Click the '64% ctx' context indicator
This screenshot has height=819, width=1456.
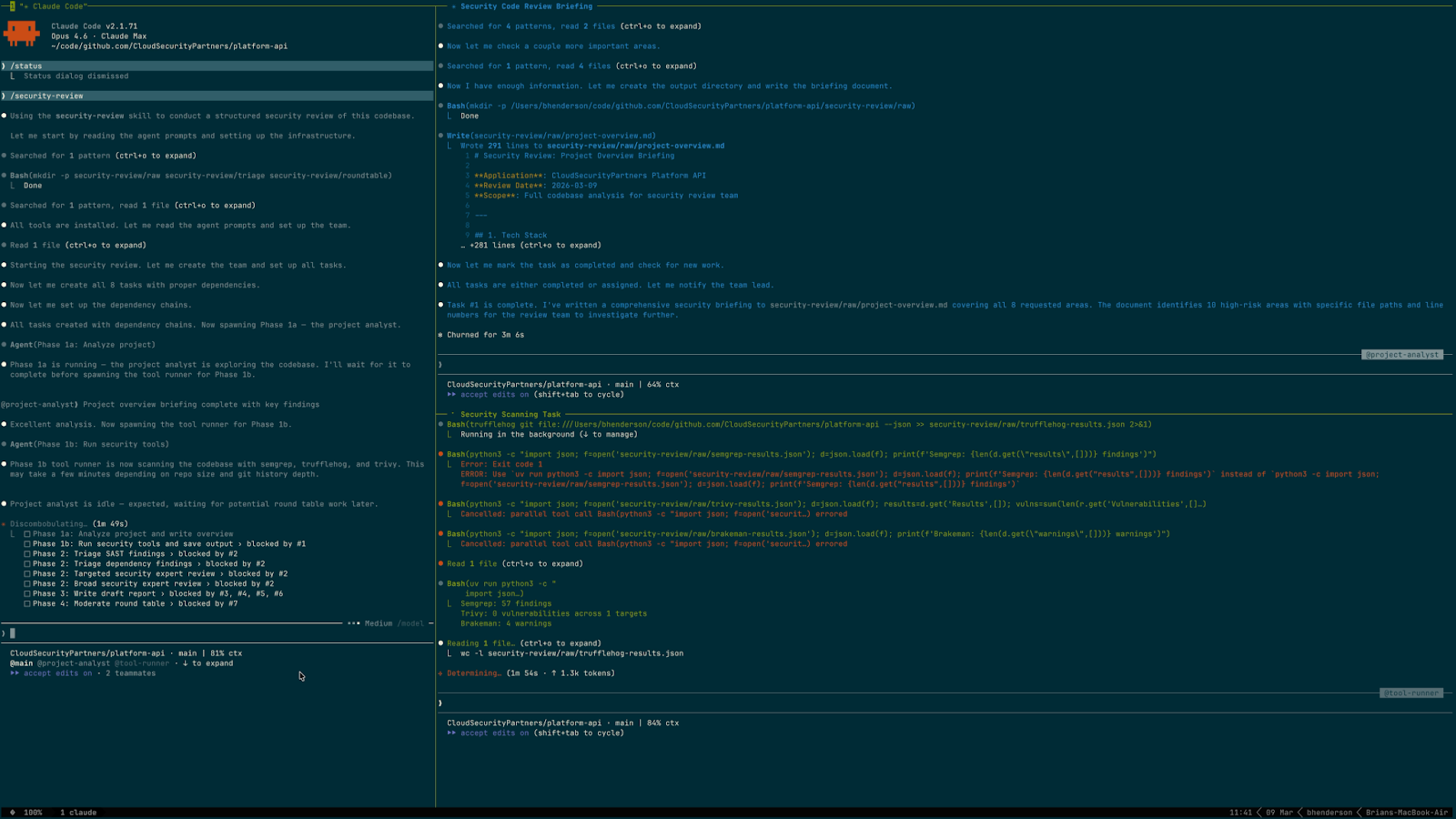coord(662,385)
